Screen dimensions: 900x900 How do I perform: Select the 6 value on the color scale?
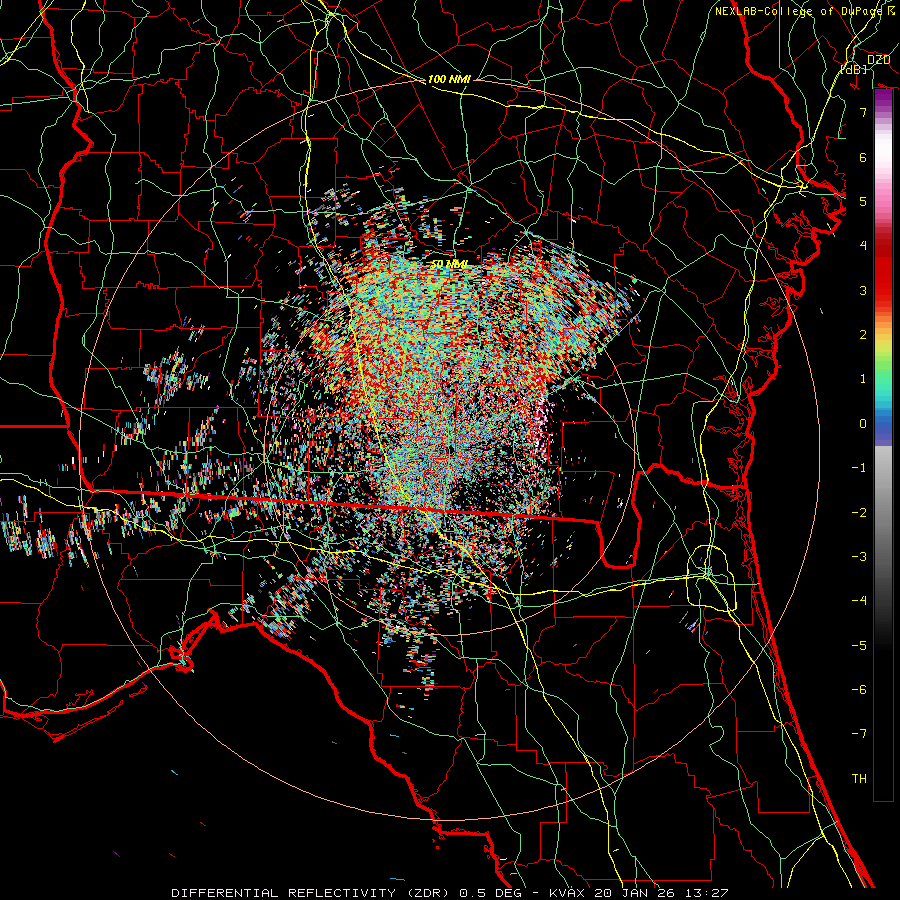point(863,157)
